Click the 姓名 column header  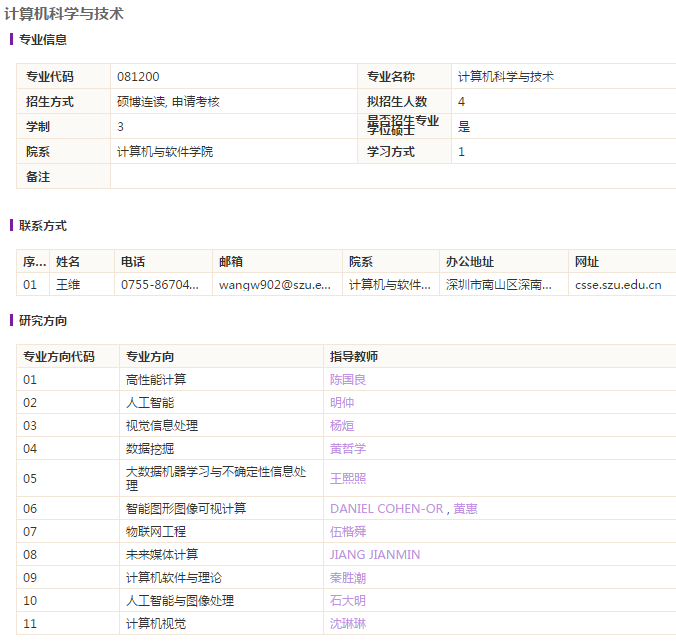(68, 262)
